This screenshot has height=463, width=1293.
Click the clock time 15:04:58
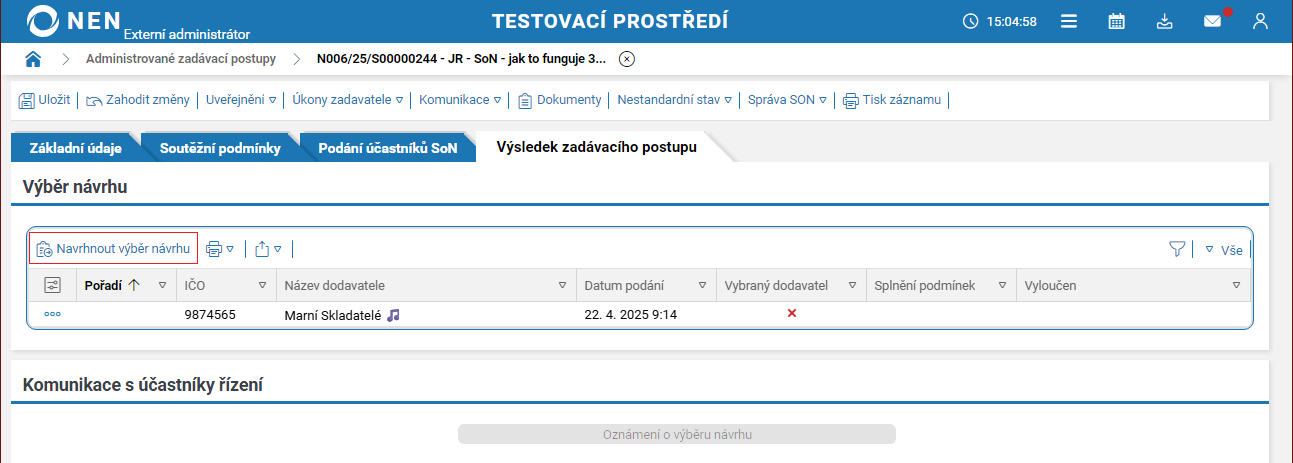point(1012,21)
